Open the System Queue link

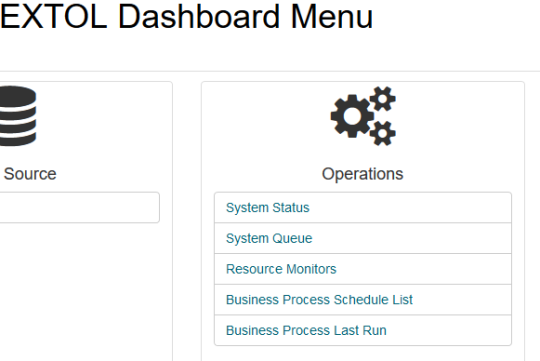[x=269, y=238]
